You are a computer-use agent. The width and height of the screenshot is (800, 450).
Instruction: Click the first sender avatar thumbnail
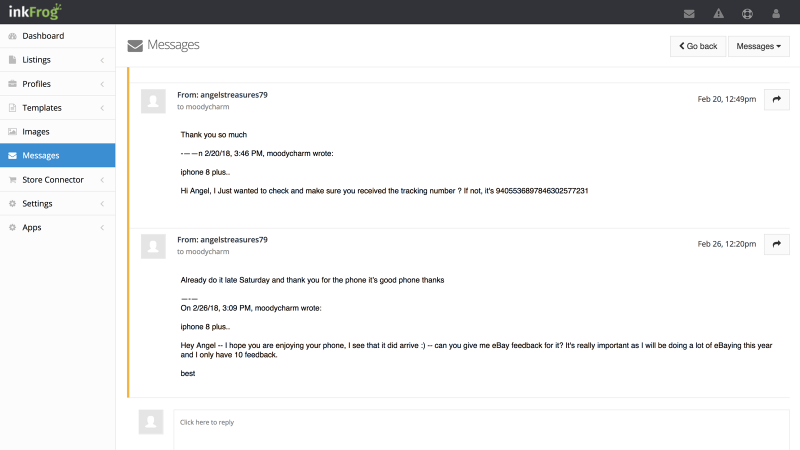(x=153, y=101)
